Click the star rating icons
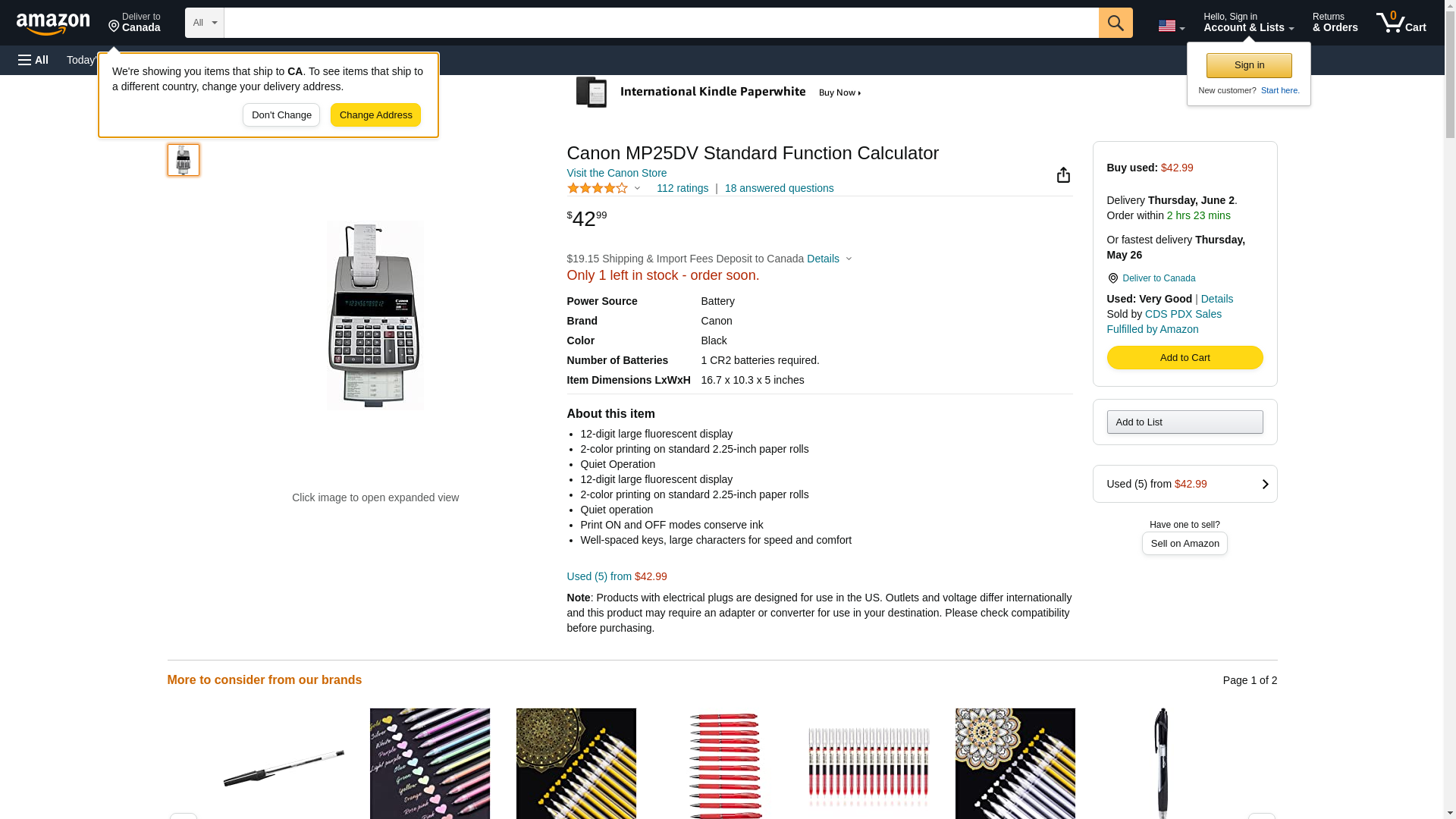The width and height of the screenshot is (1456, 819). [x=598, y=188]
